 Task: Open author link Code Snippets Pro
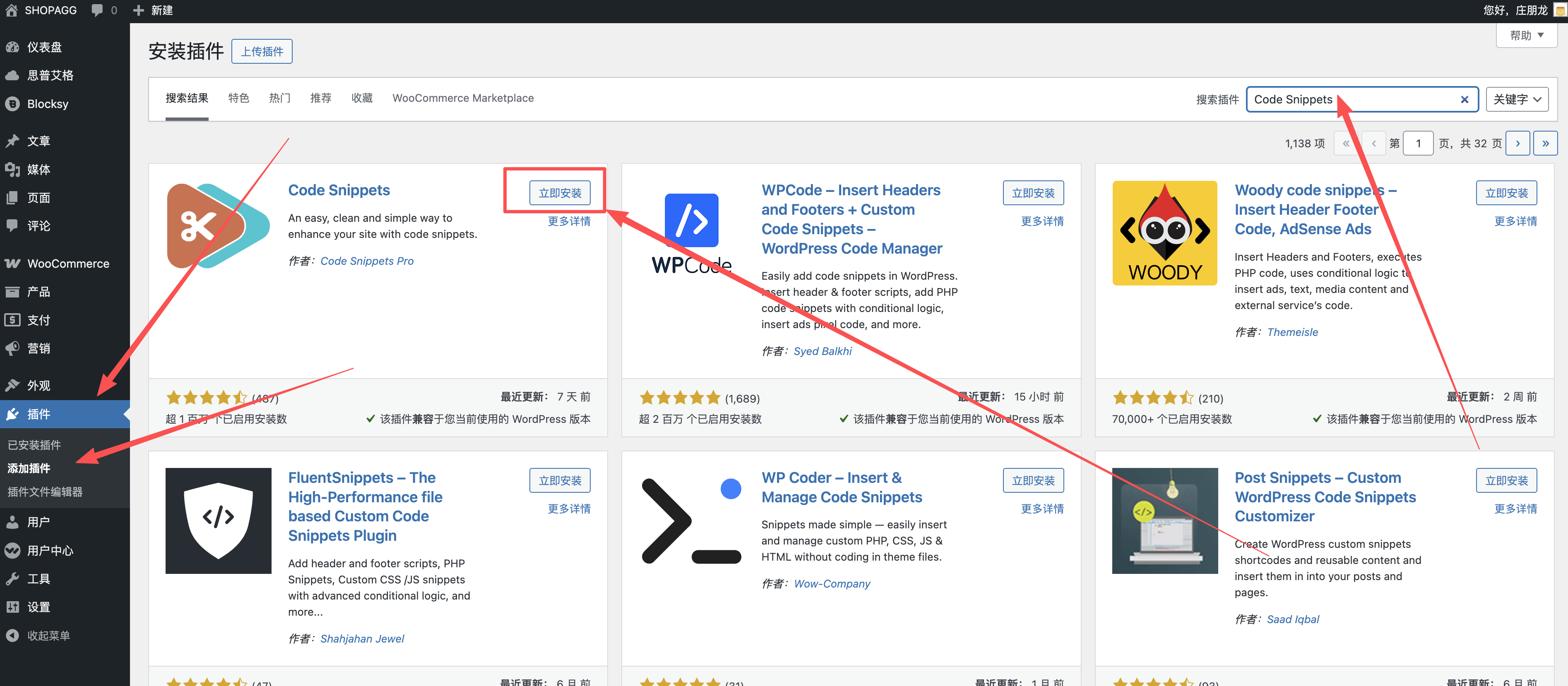(x=367, y=261)
